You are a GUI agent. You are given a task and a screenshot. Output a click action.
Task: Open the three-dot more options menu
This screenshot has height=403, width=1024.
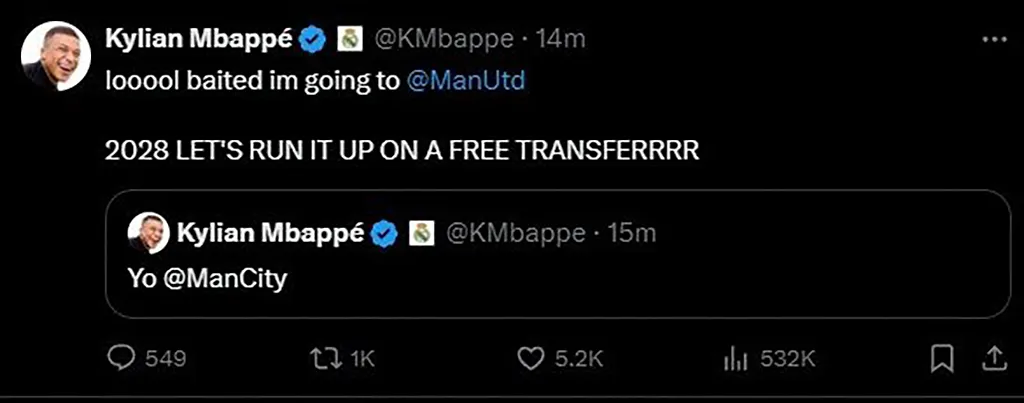click(994, 39)
